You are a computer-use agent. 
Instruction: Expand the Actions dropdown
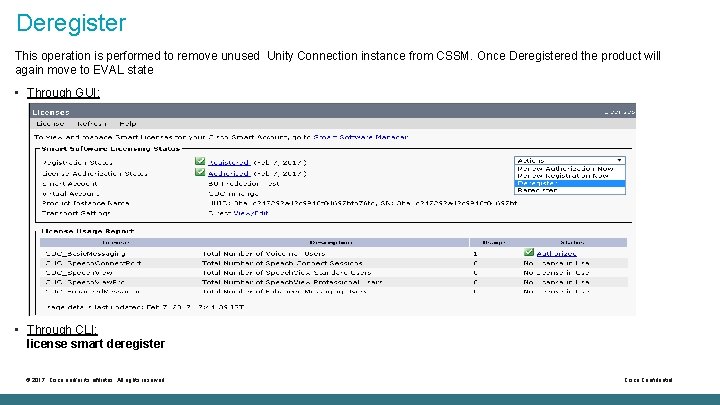[569, 160]
